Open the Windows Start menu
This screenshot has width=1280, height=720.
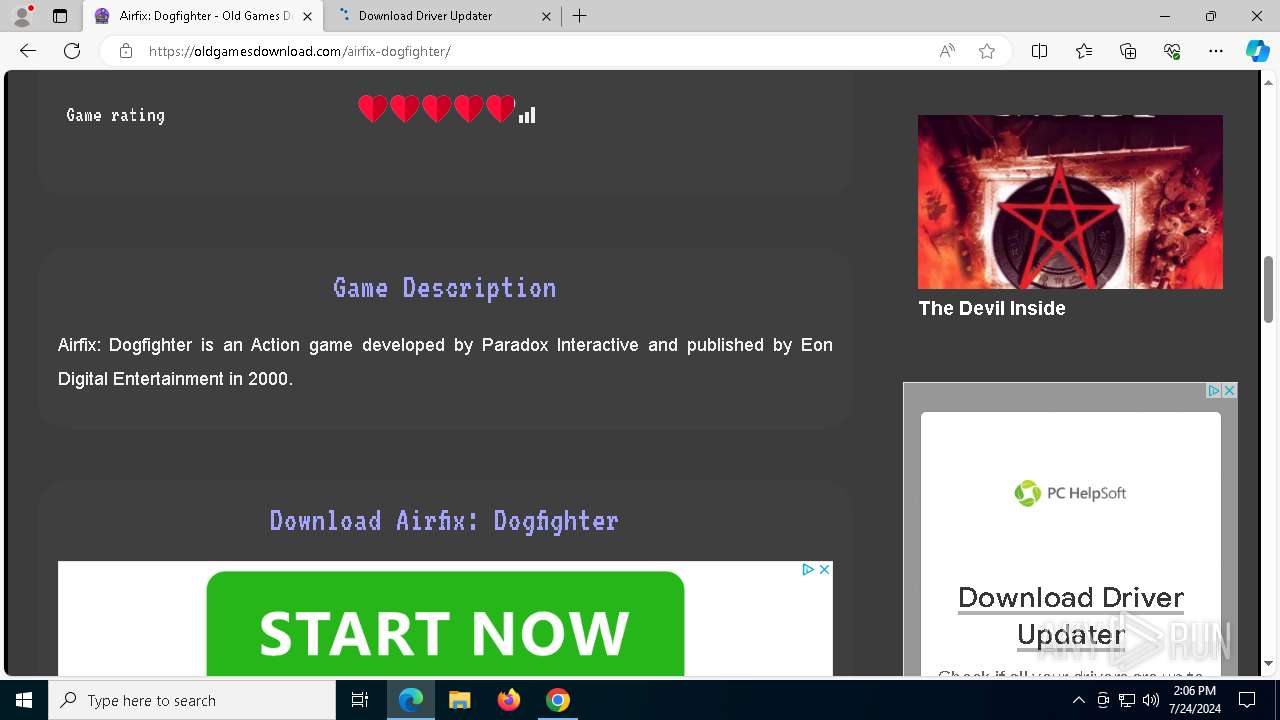click(x=24, y=700)
